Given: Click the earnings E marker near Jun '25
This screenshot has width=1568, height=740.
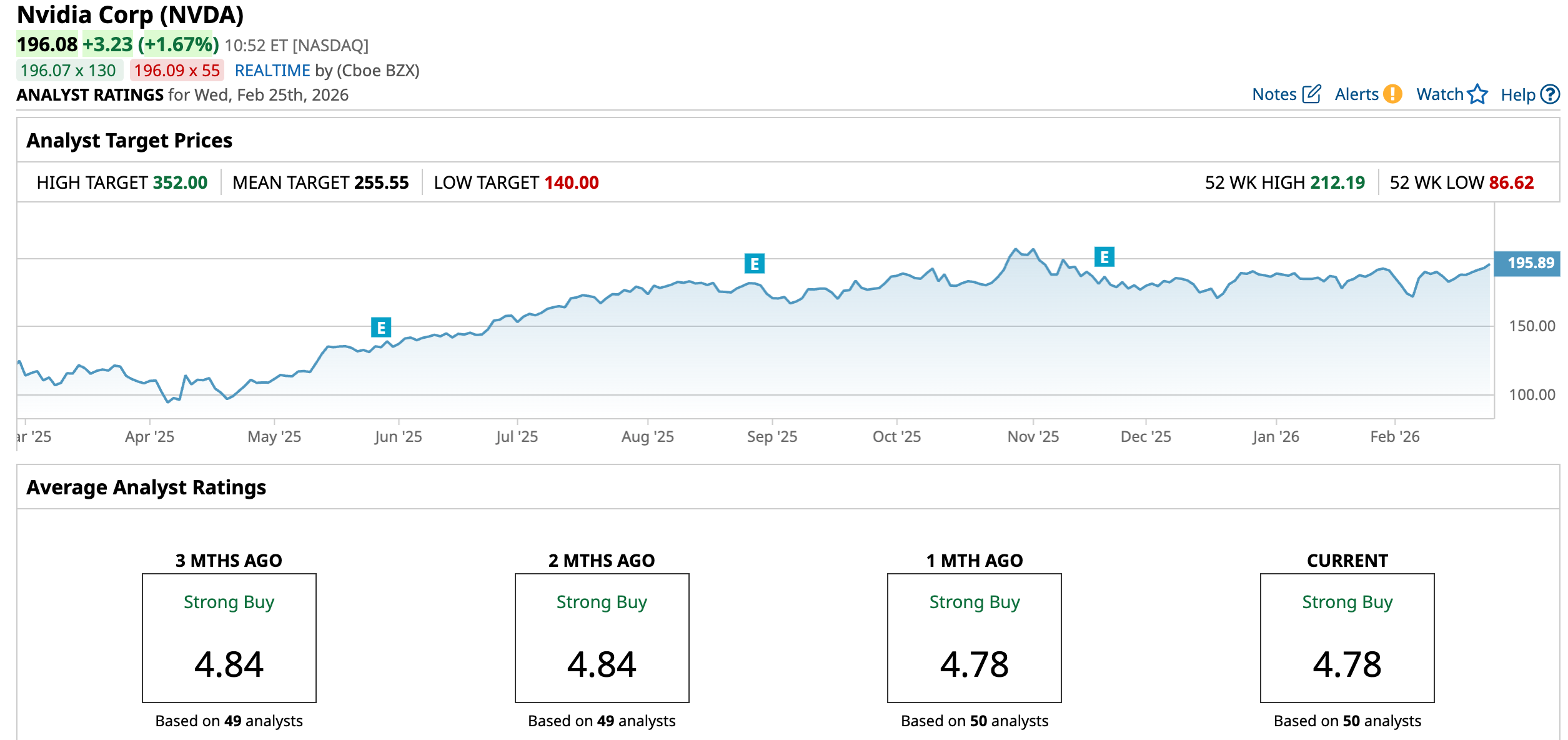Looking at the screenshot, I should (381, 327).
